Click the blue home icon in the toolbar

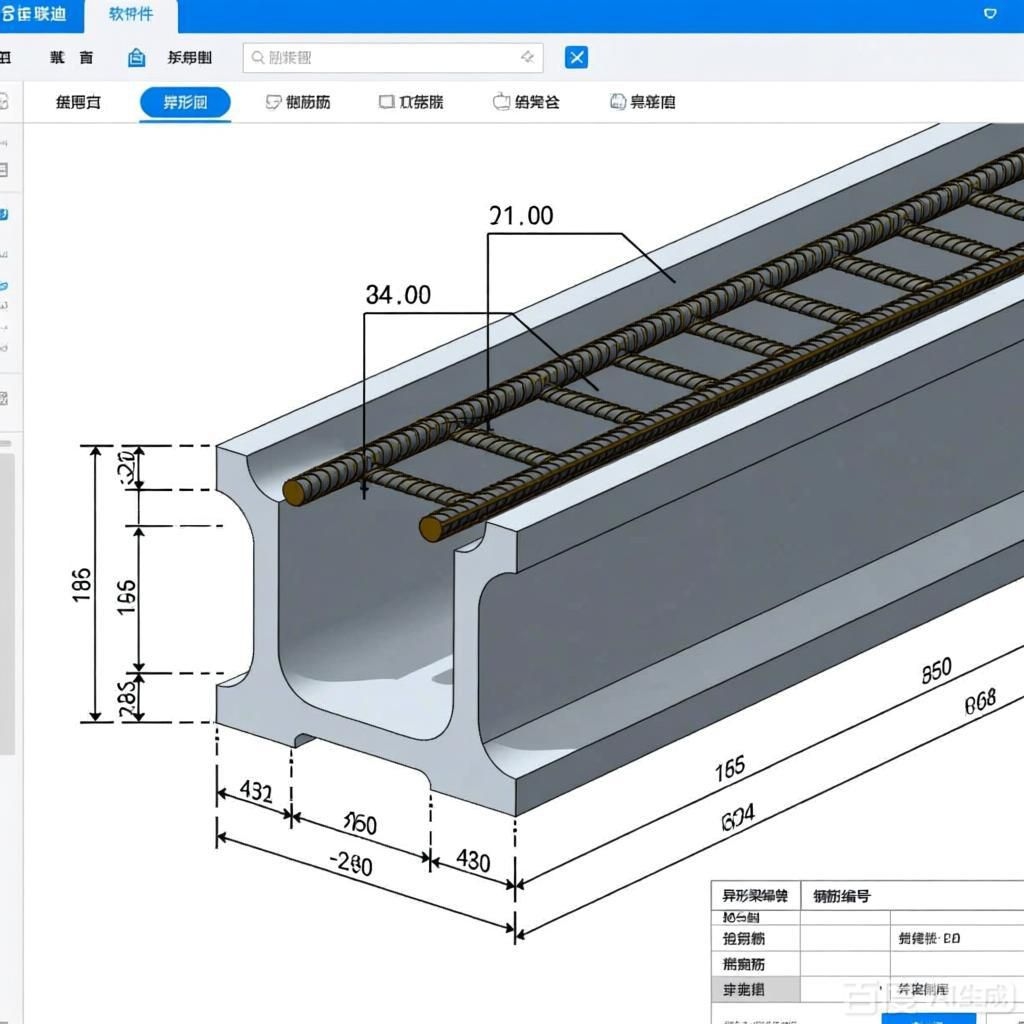pyautogui.click(x=137, y=58)
